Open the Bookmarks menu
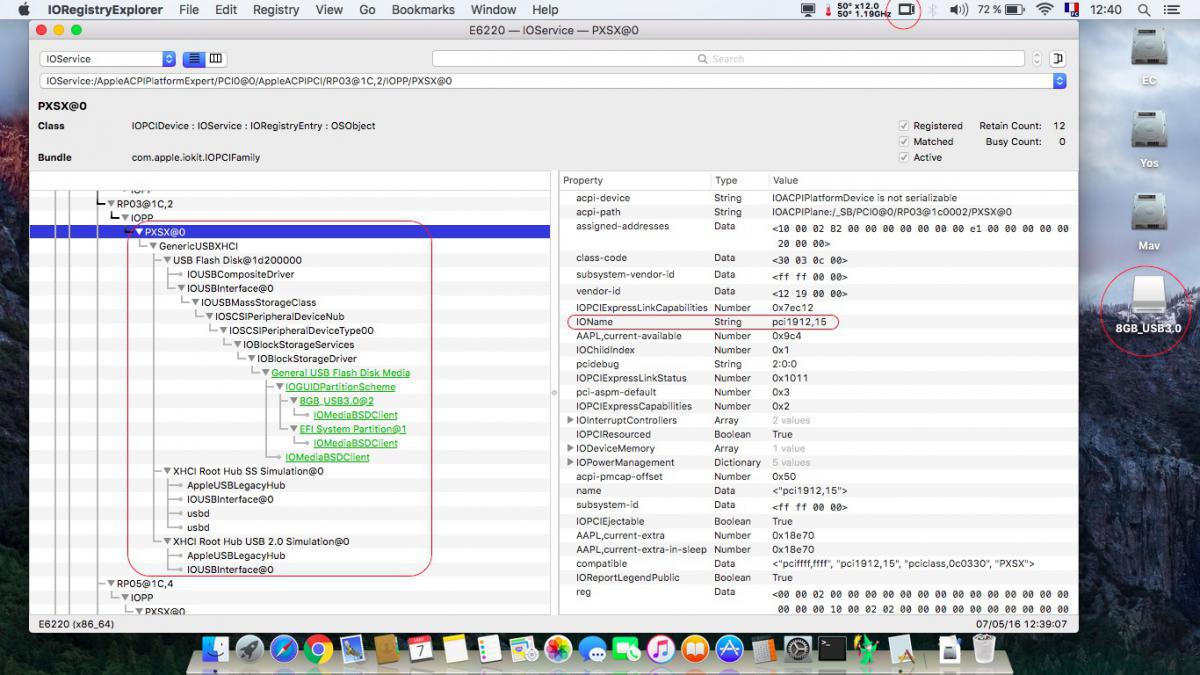The height and width of the screenshot is (675, 1200). coord(423,10)
